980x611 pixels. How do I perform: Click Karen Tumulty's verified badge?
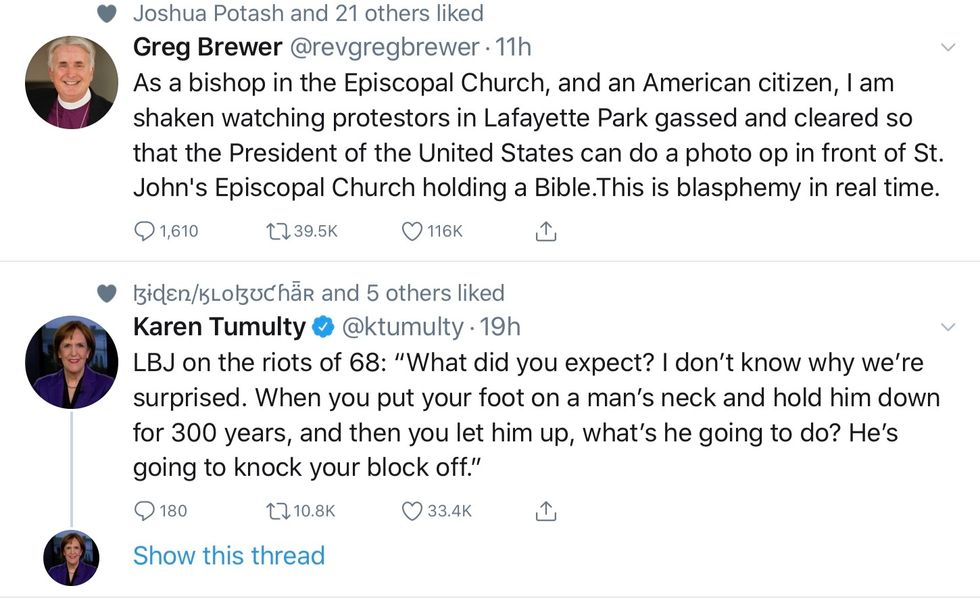point(324,327)
